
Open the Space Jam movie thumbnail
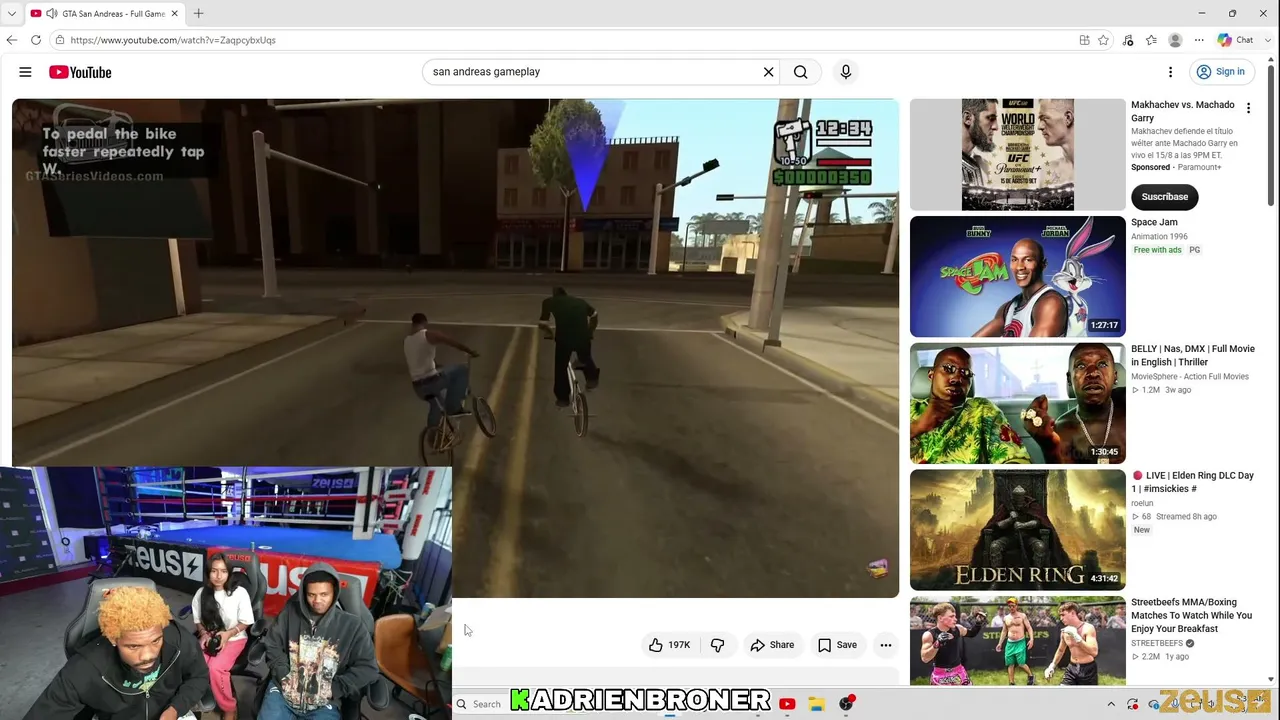point(1017,276)
